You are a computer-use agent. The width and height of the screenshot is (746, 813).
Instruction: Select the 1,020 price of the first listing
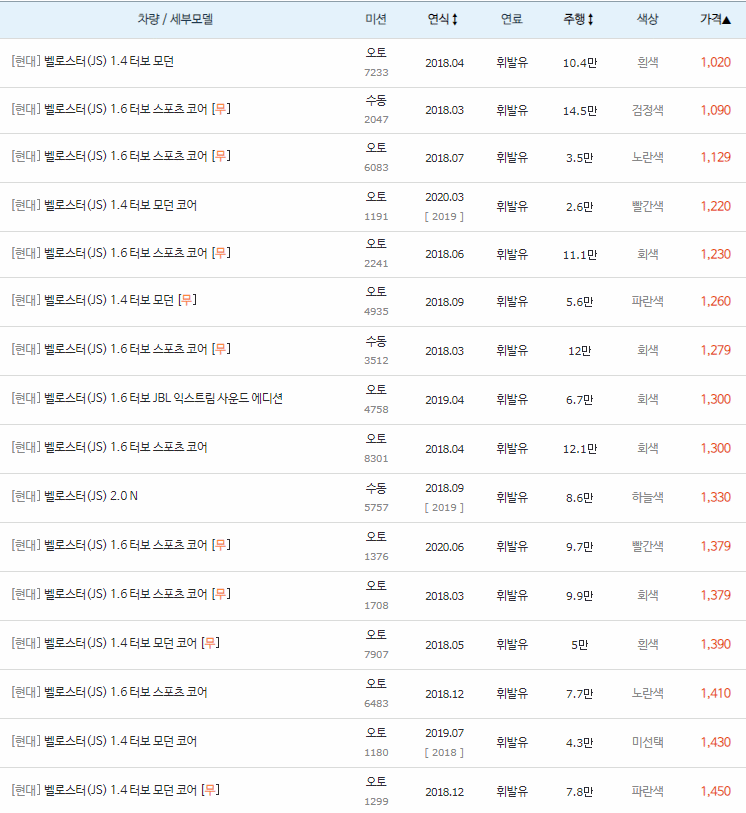coord(714,60)
